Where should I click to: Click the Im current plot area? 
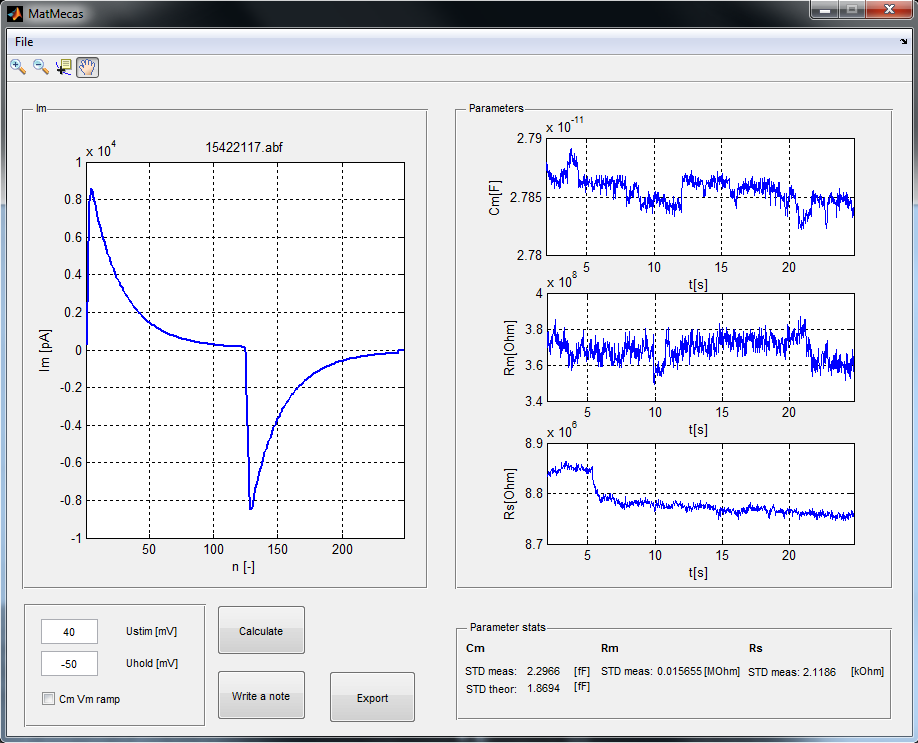(x=245, y=350)
